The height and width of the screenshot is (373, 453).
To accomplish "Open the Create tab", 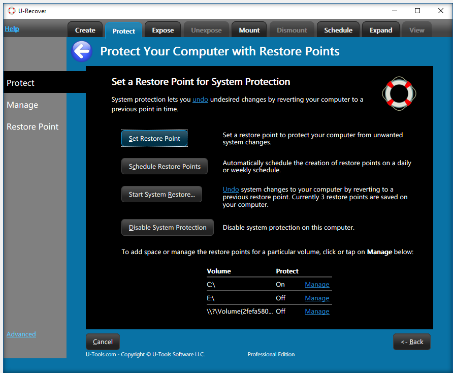I will [85, 30].
